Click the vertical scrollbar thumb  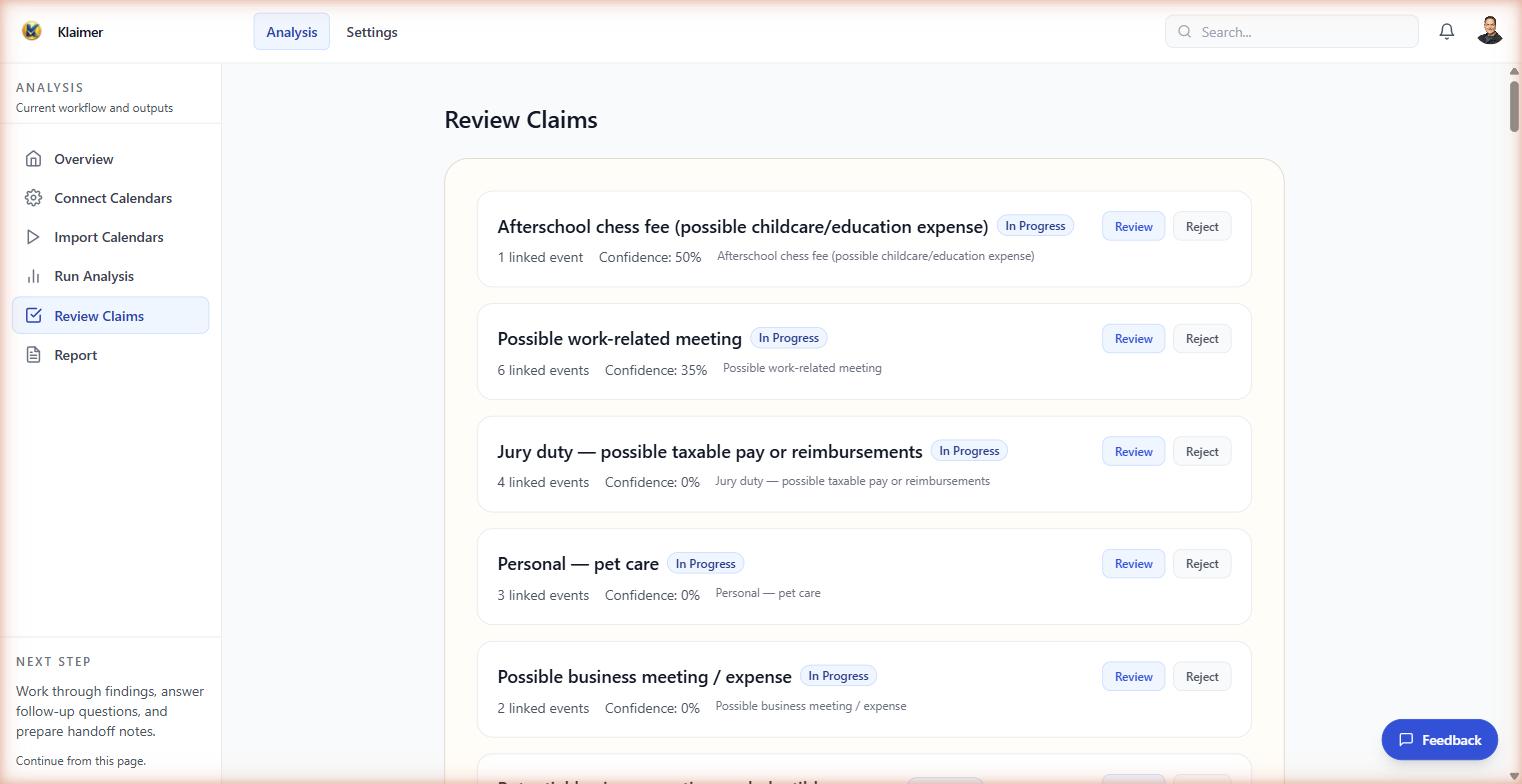coord(1513,105)
